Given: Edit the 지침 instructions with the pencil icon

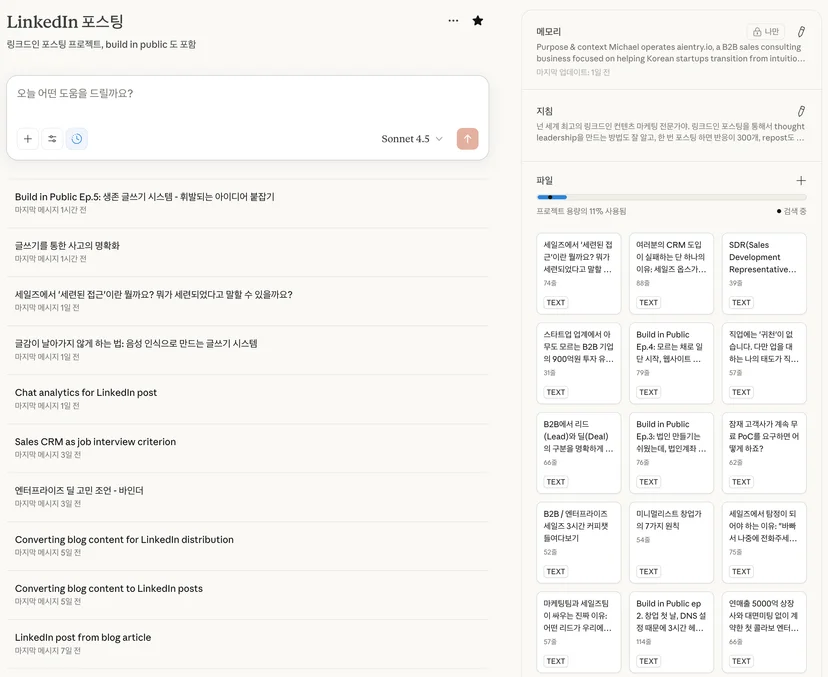Looking at the screenshot, I should coord(801,111).
